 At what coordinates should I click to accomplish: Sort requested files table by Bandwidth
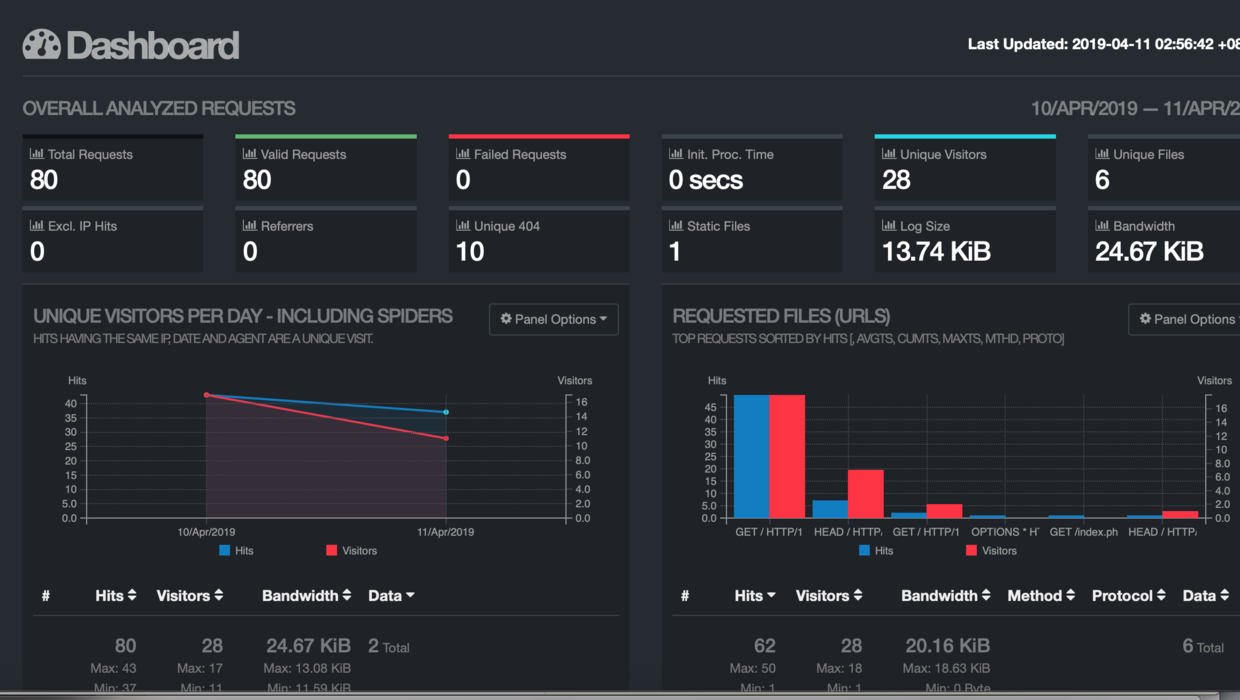point(946,595)
